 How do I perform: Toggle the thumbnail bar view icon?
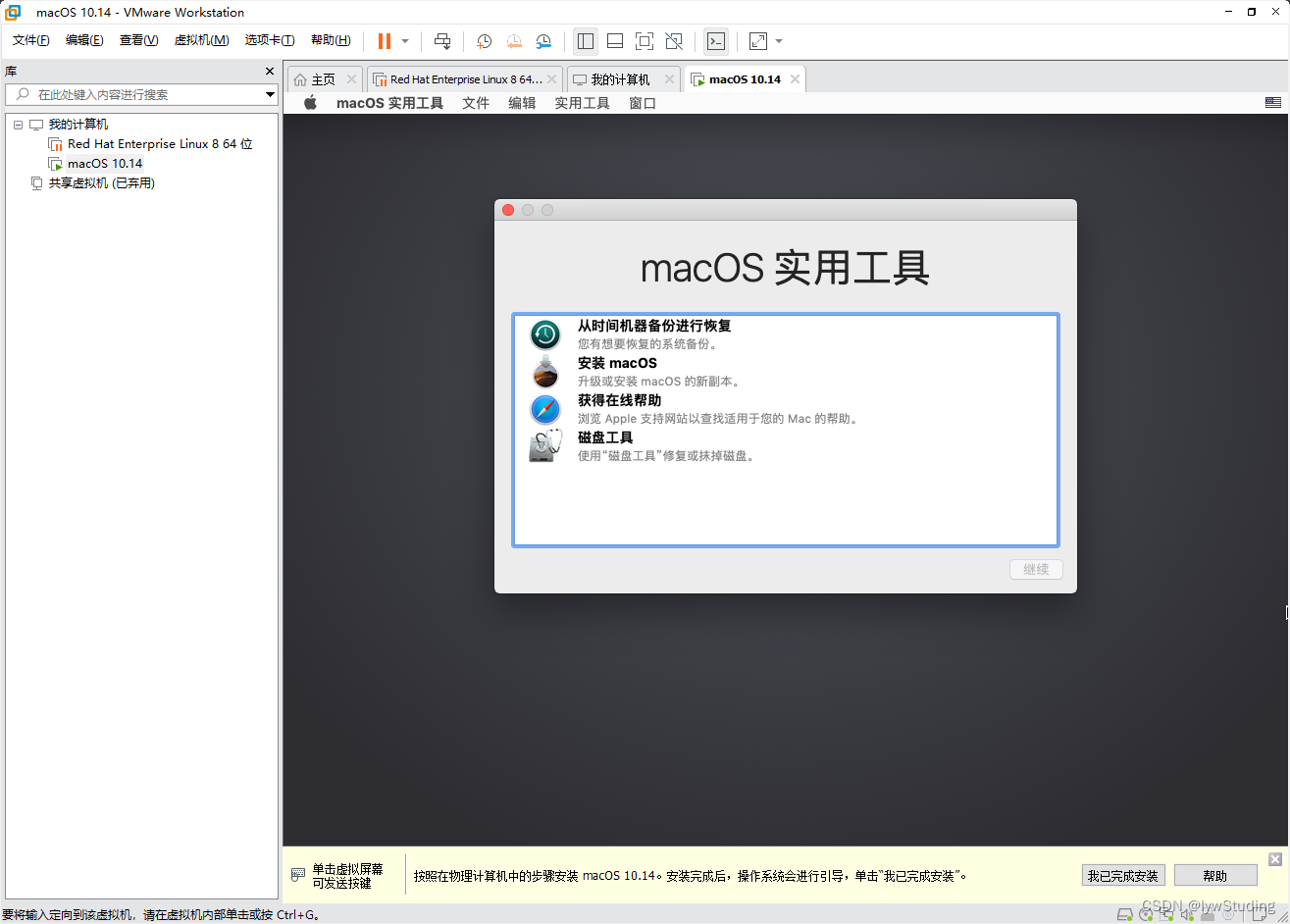tap(615, 41)
